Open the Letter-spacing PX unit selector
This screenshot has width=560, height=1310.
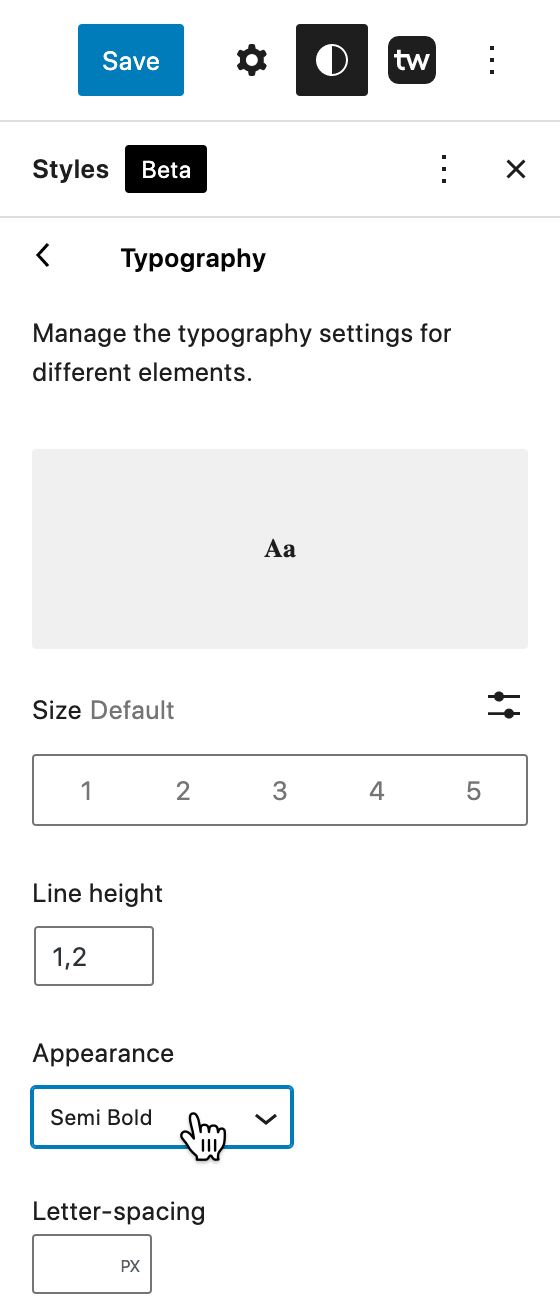[x=130, y=1266]
